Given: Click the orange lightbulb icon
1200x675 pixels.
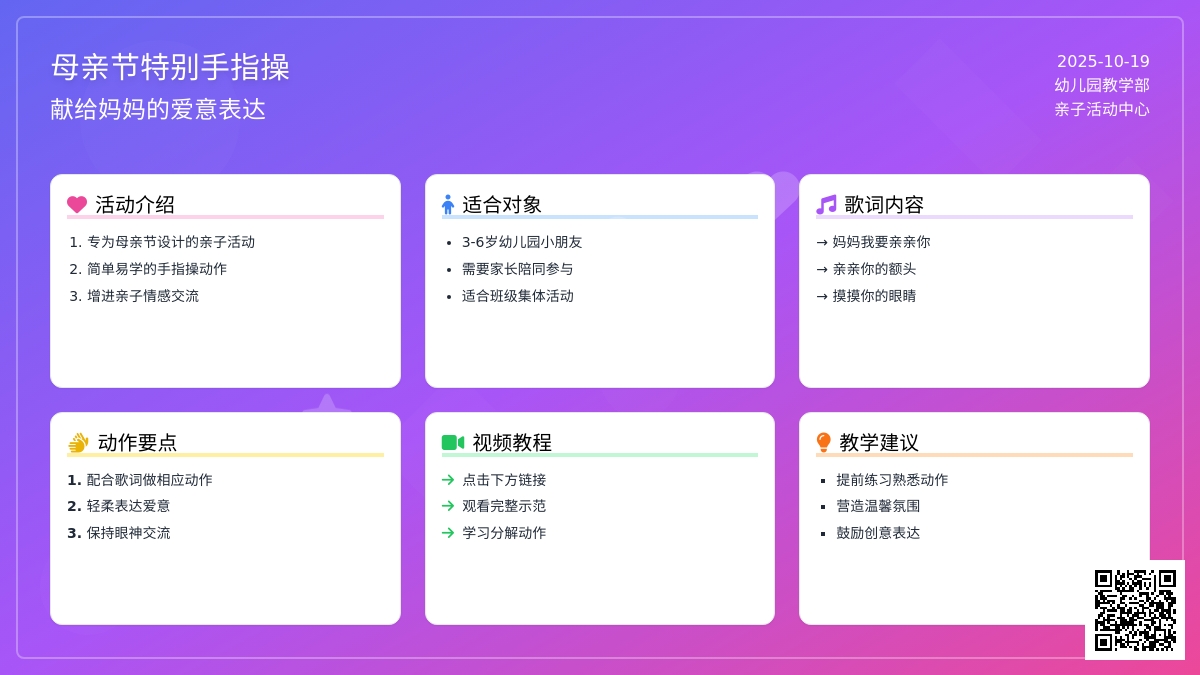Looking at the screenshot, I should [x=824, y=443].
